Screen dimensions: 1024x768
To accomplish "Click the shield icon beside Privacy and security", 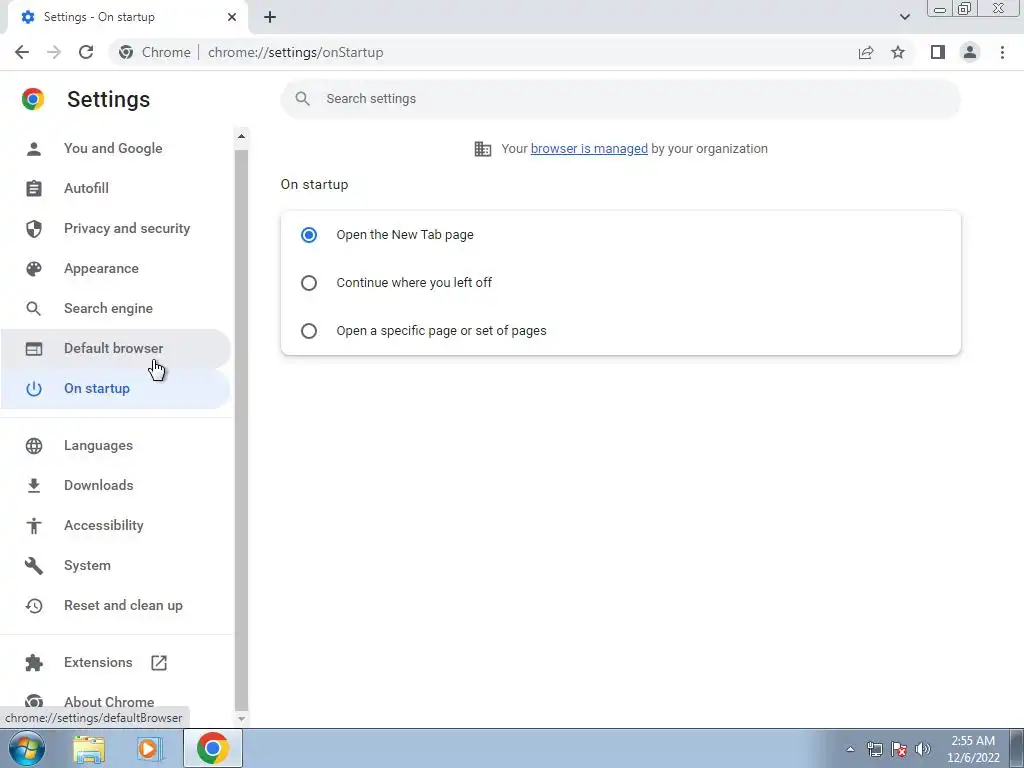I will click(x=34, y=229).
